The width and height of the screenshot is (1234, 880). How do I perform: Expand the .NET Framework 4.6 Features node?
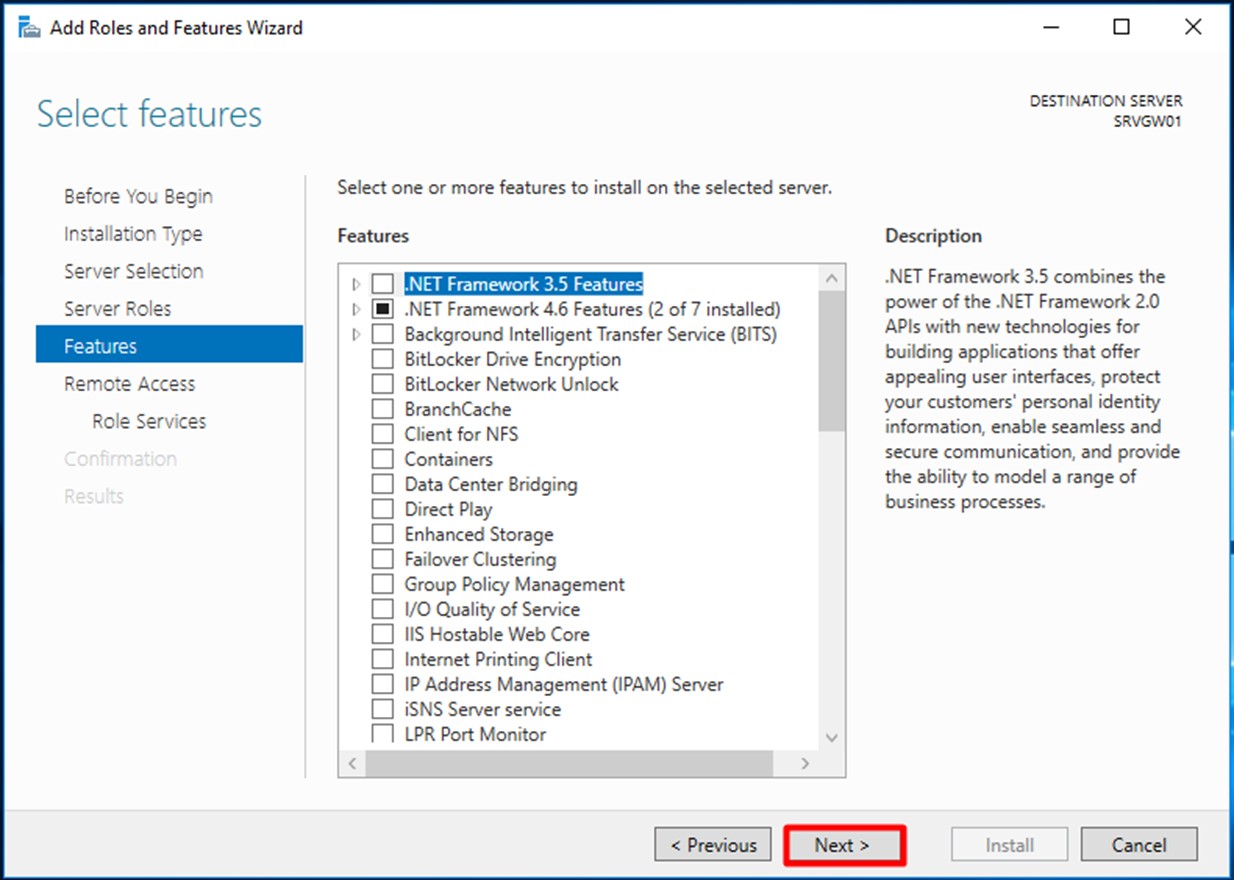click(357, 308)
